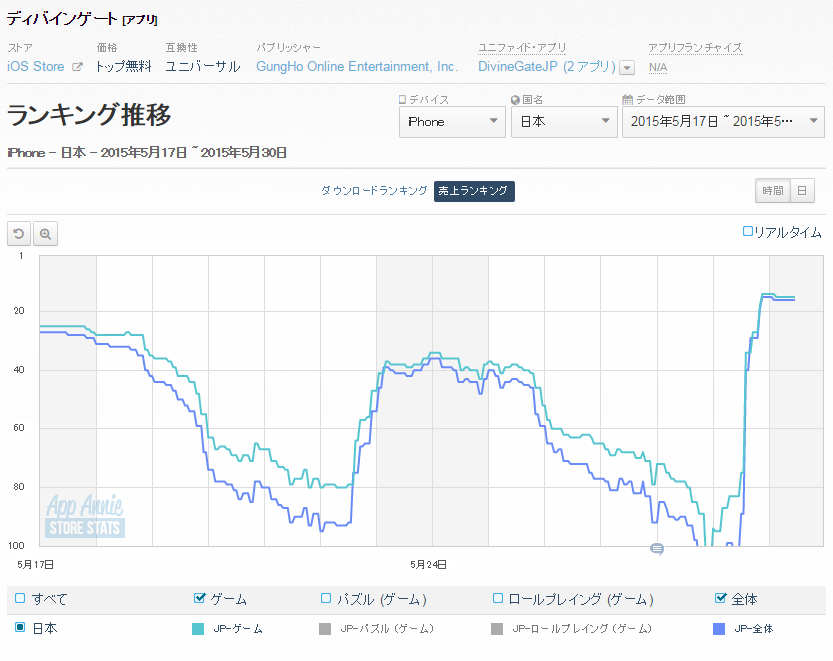Click the JP-ロールプレイング gray color swatch
This screenshot has height=661, width=833.
[x=497, y=629]
